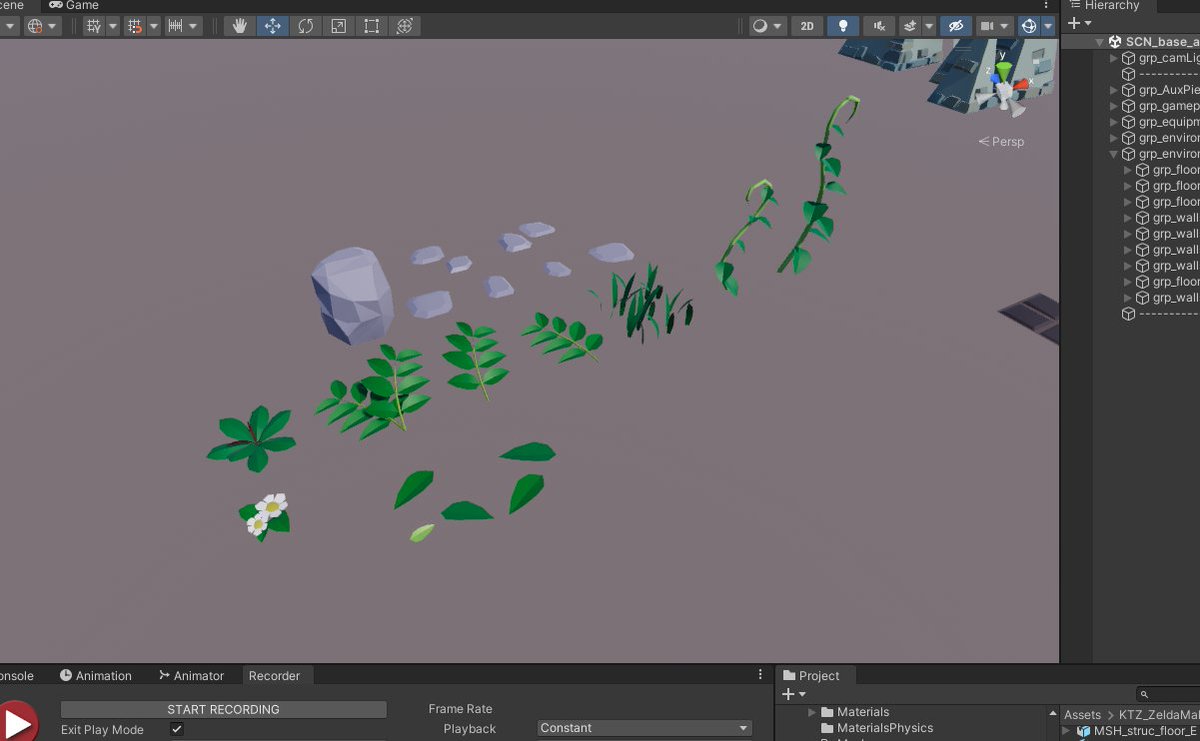Viewport: 1200px width, 741px height.
Task: Switch to the Game tab
Action: click(74, 5)
